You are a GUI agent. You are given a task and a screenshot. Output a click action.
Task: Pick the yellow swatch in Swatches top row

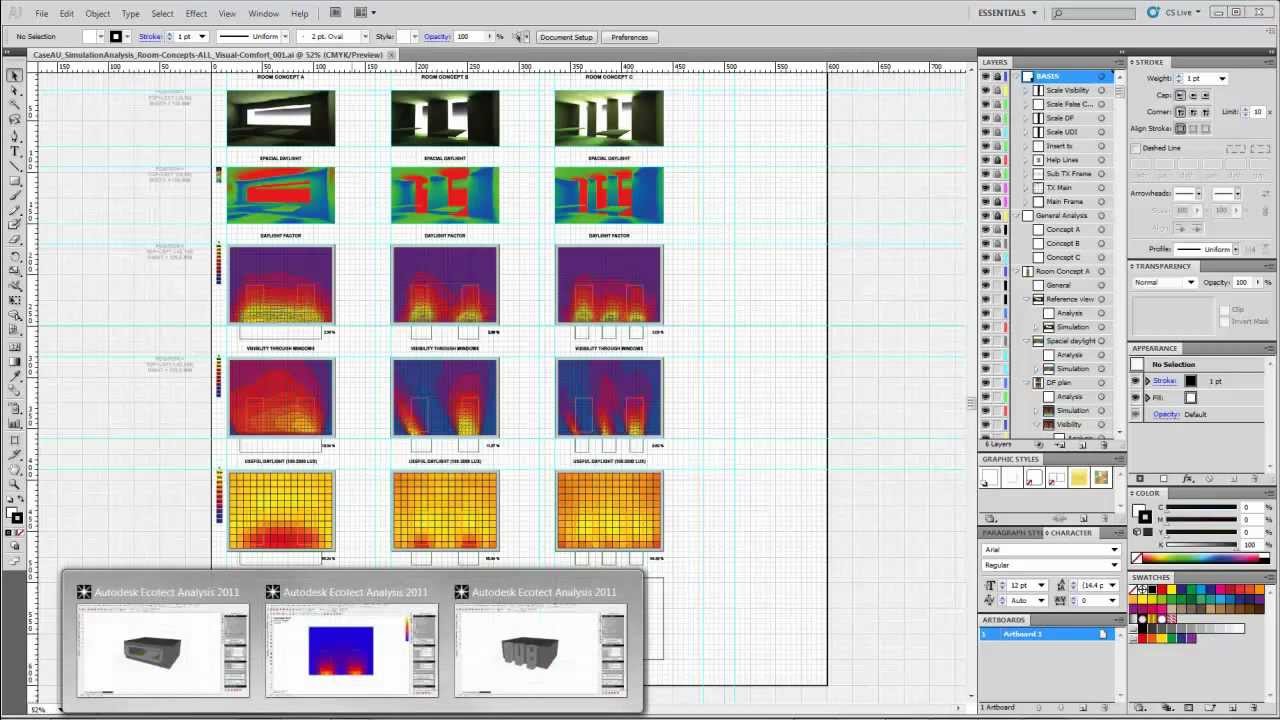click(x=1172, y=590)
